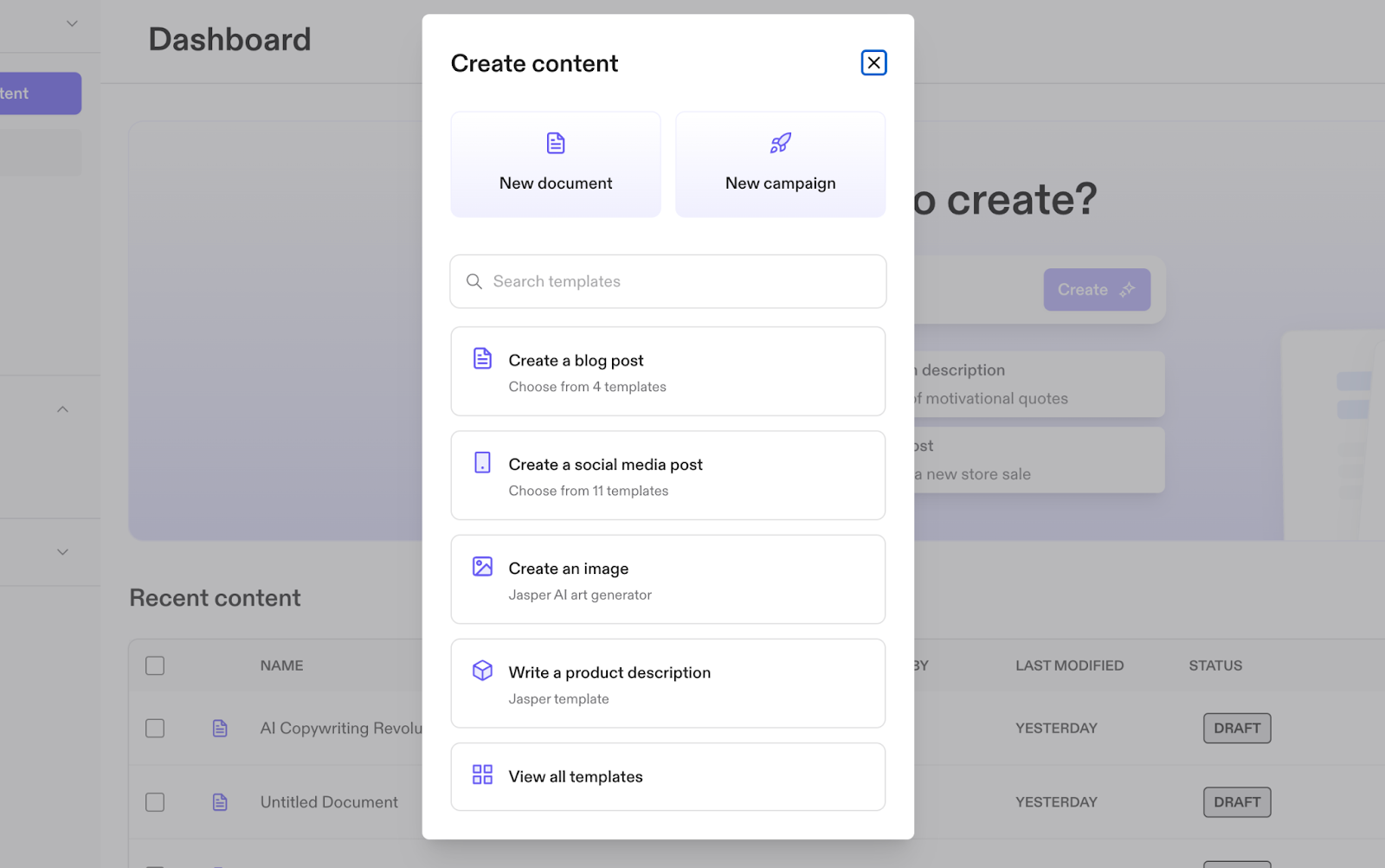Click the Create an image picture icon
The image size is (1385, 868).
[x=483, y=567]
